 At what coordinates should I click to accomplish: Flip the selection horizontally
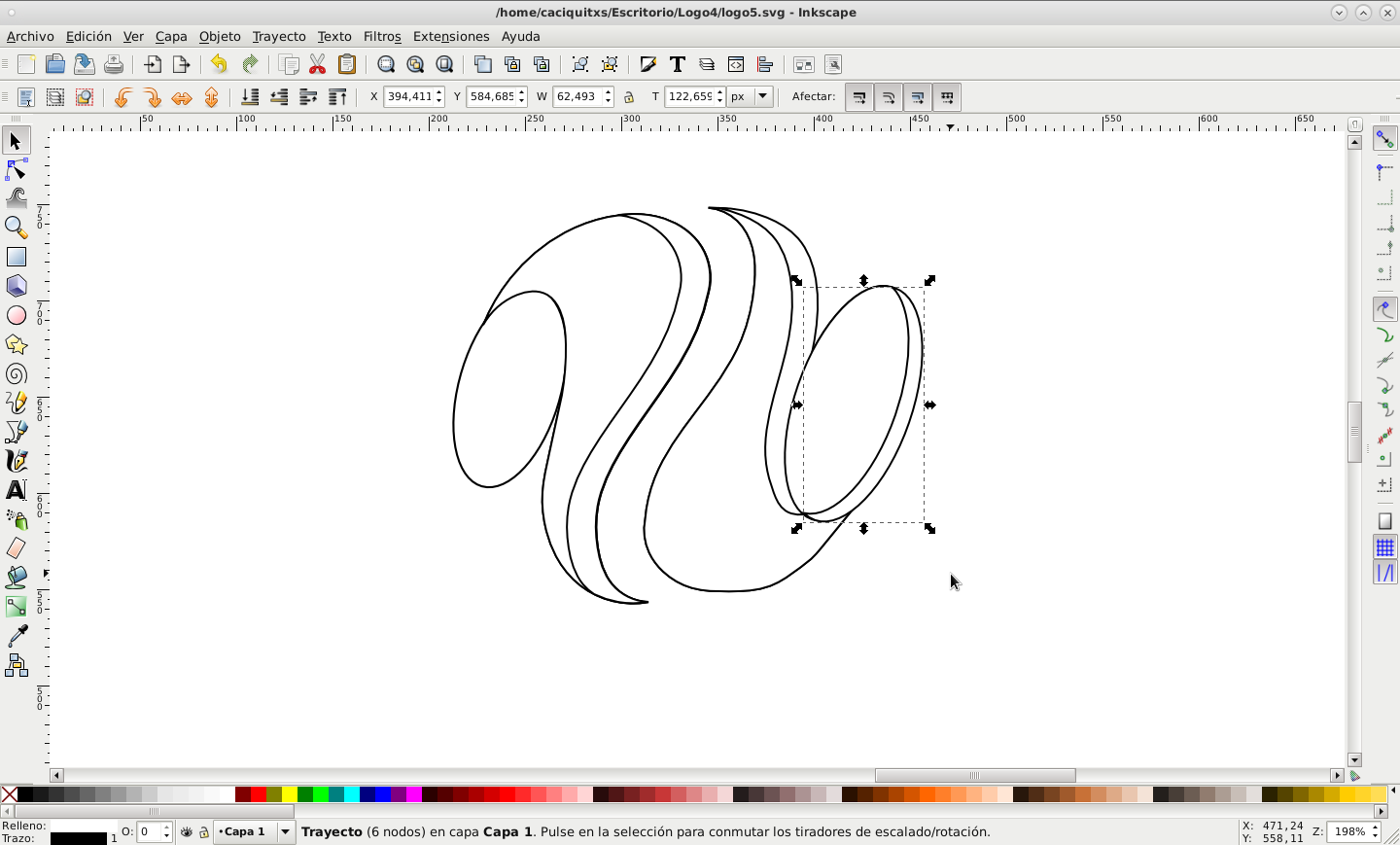pos(182,97)
